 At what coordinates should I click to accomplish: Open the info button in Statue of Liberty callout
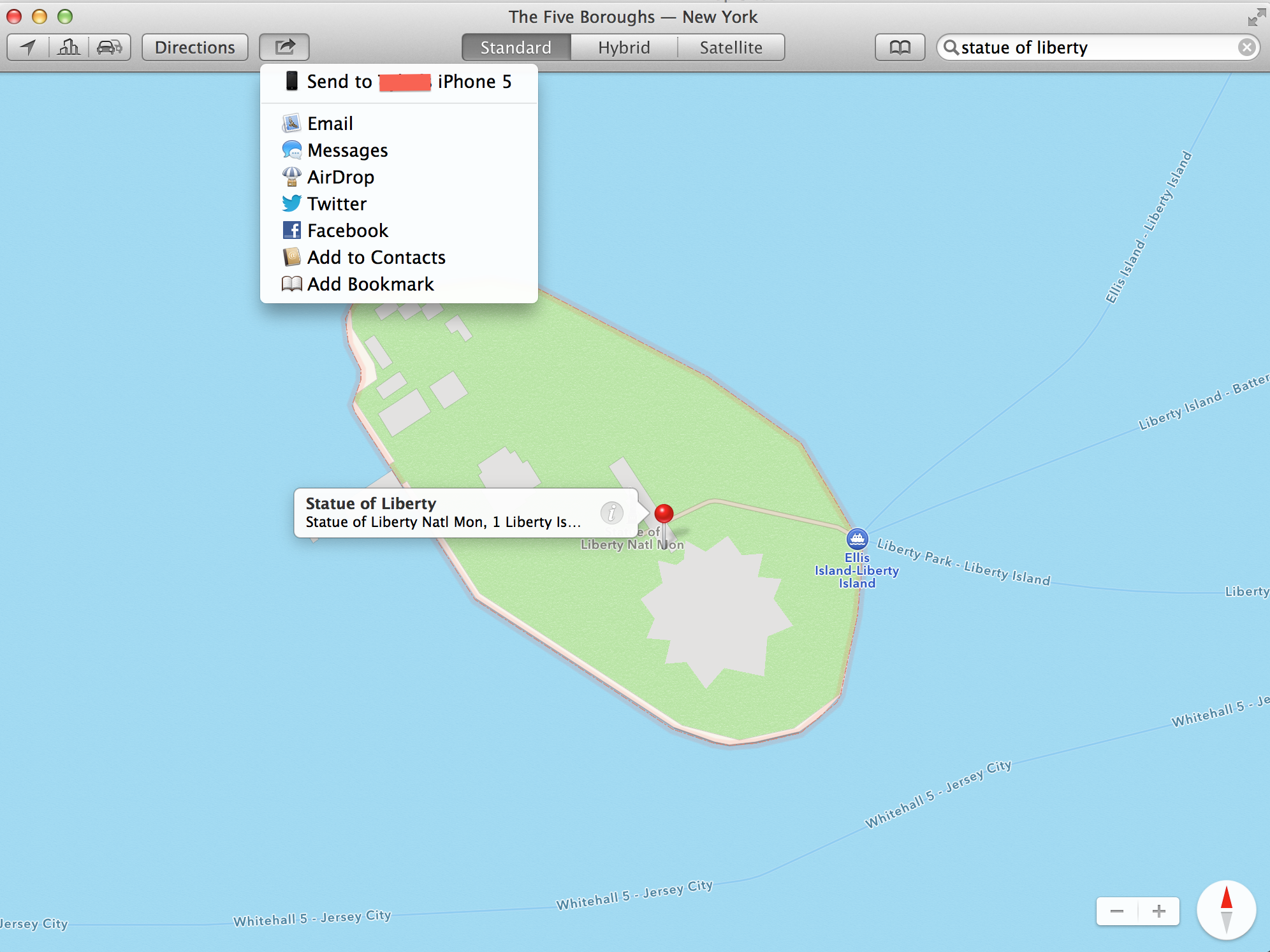(x=611, y=512)
